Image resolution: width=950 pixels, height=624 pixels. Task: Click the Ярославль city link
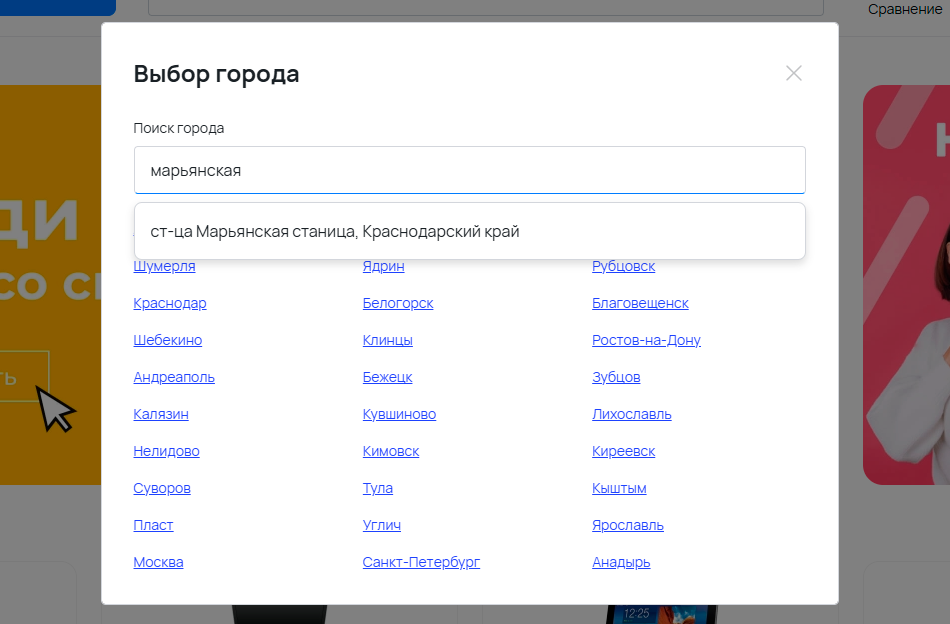point(628,525)
